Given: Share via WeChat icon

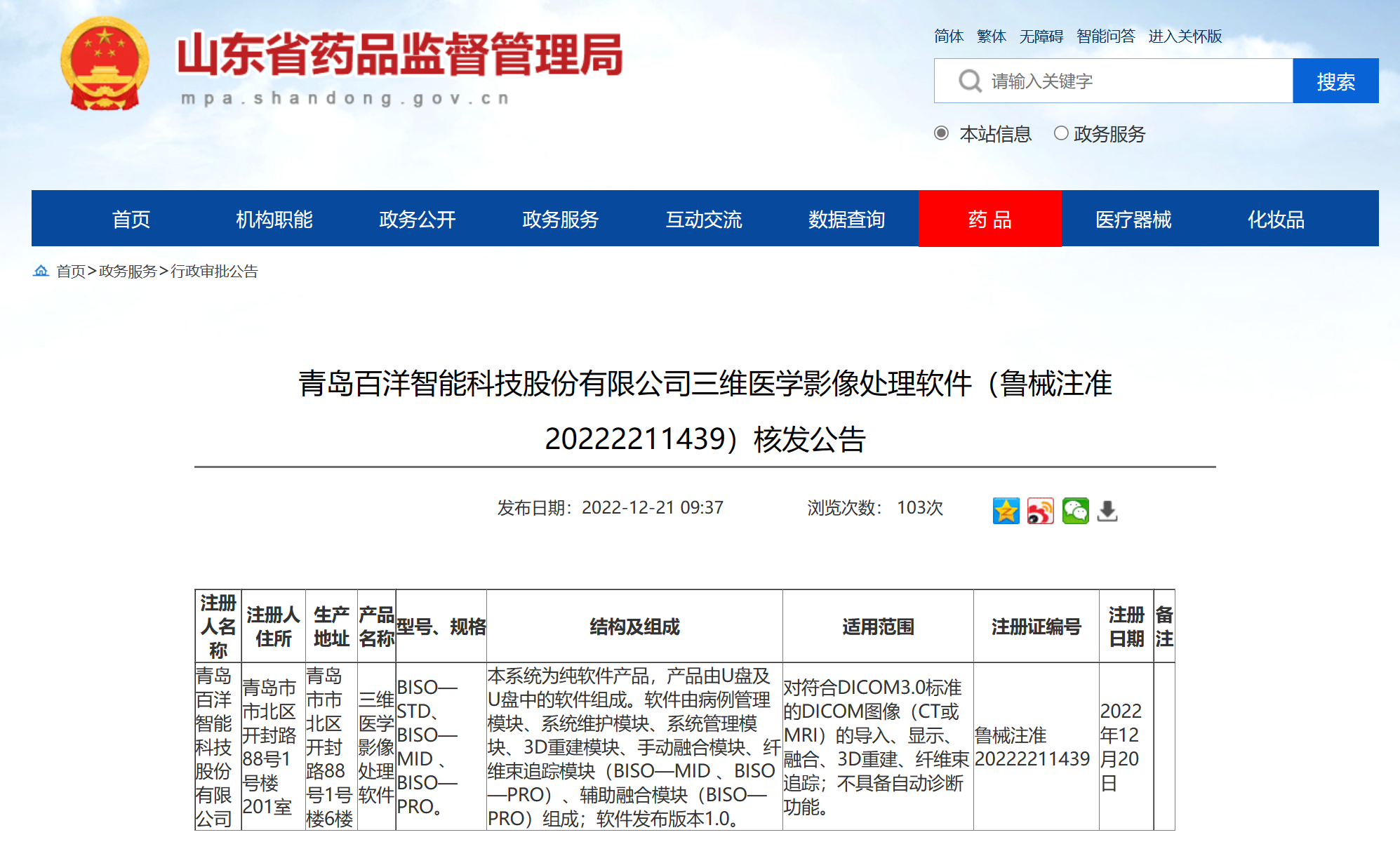Looking at the screenshot, I should [x=1075, y=511].
